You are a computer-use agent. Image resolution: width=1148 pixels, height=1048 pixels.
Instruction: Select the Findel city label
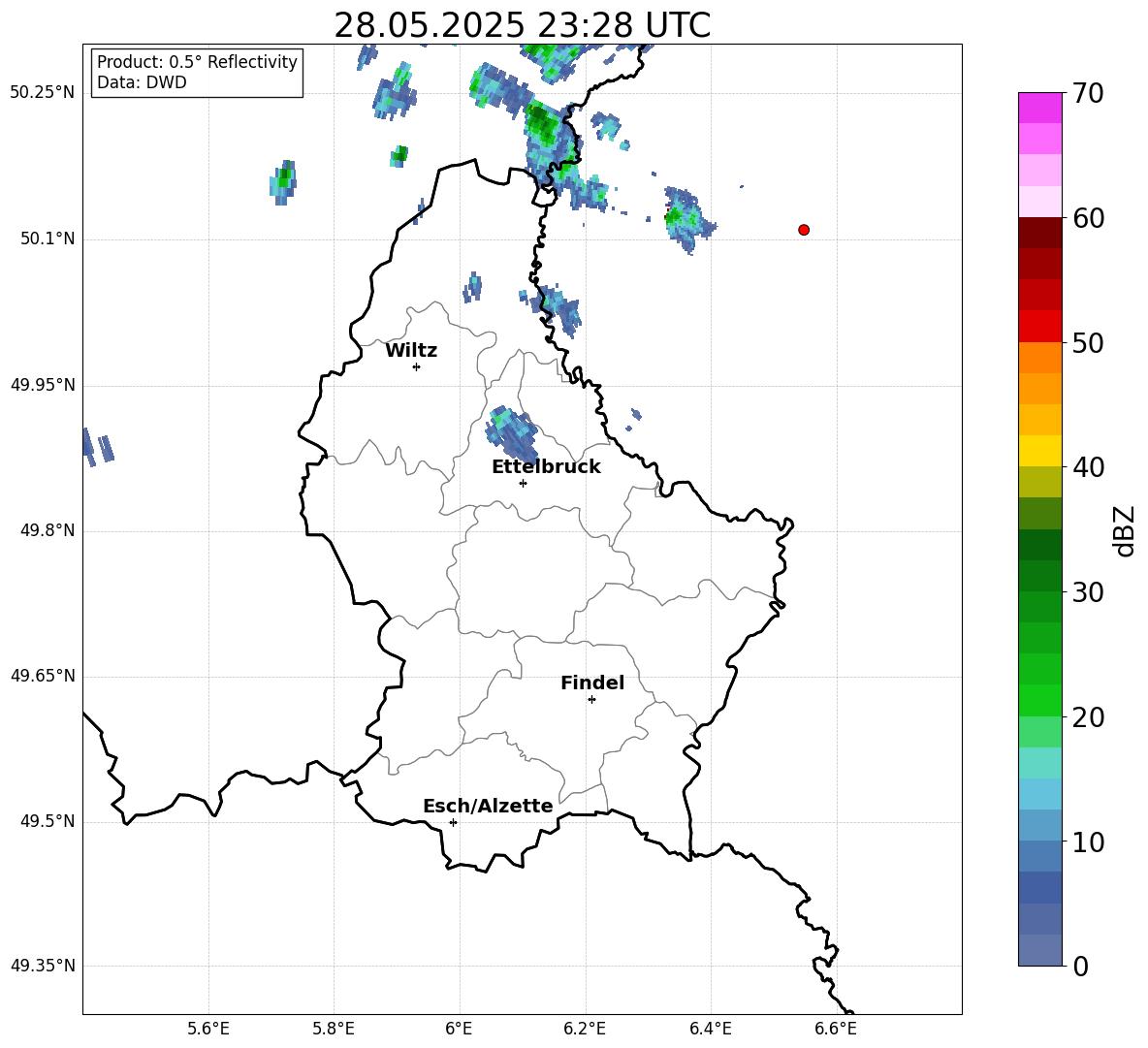pyautogui.click(x=592, y=683)
